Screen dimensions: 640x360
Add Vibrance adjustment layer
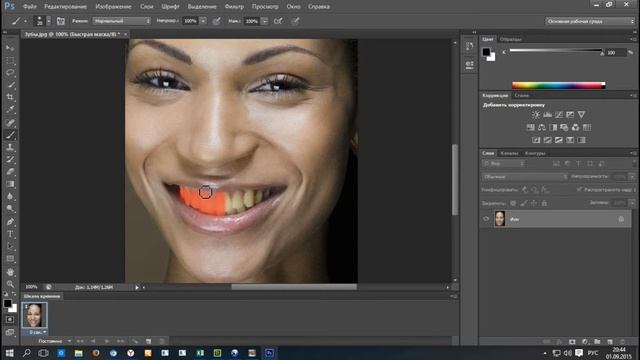(x=581, y=115)
